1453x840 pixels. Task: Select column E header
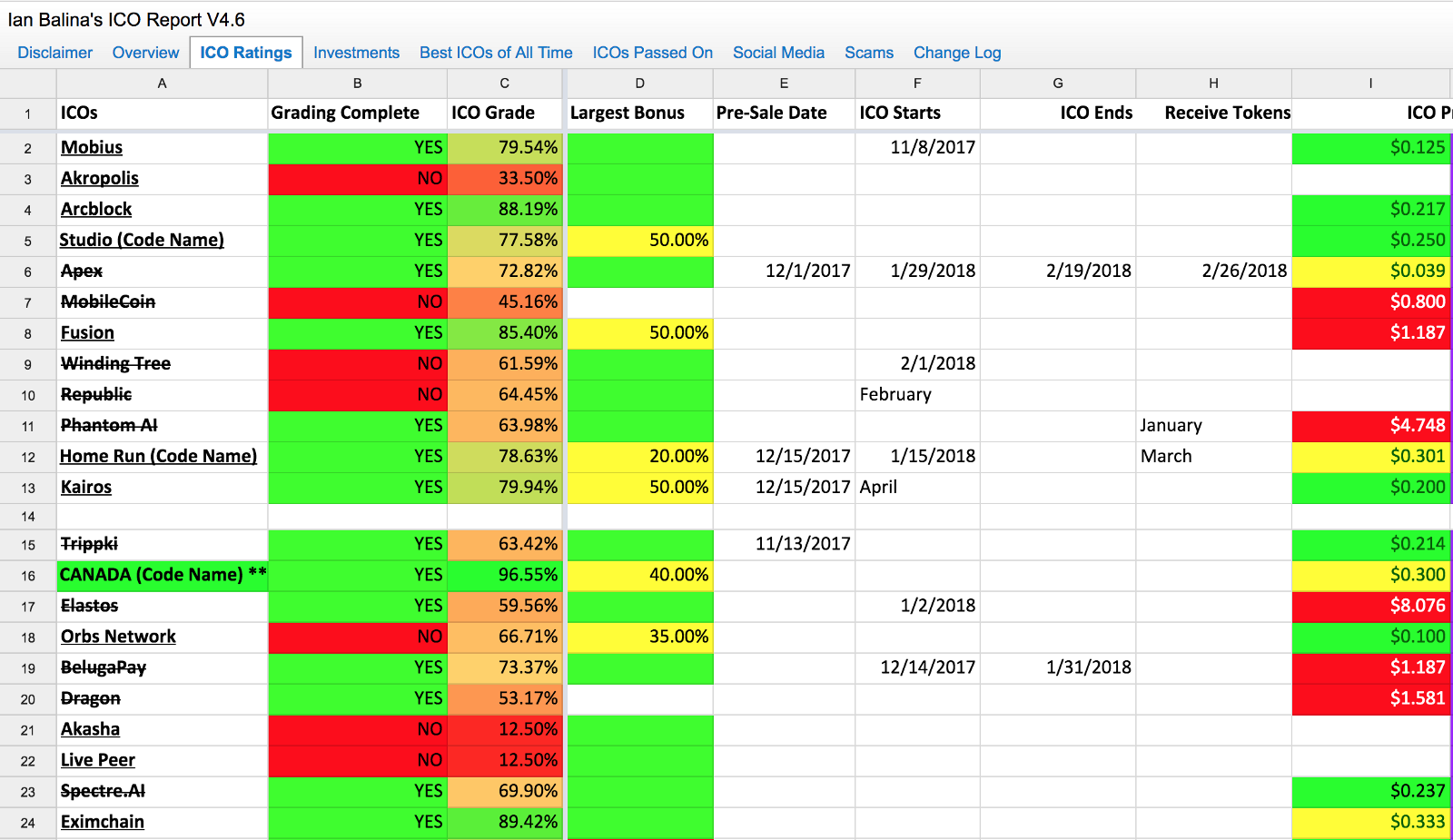(x=784, y=84)
